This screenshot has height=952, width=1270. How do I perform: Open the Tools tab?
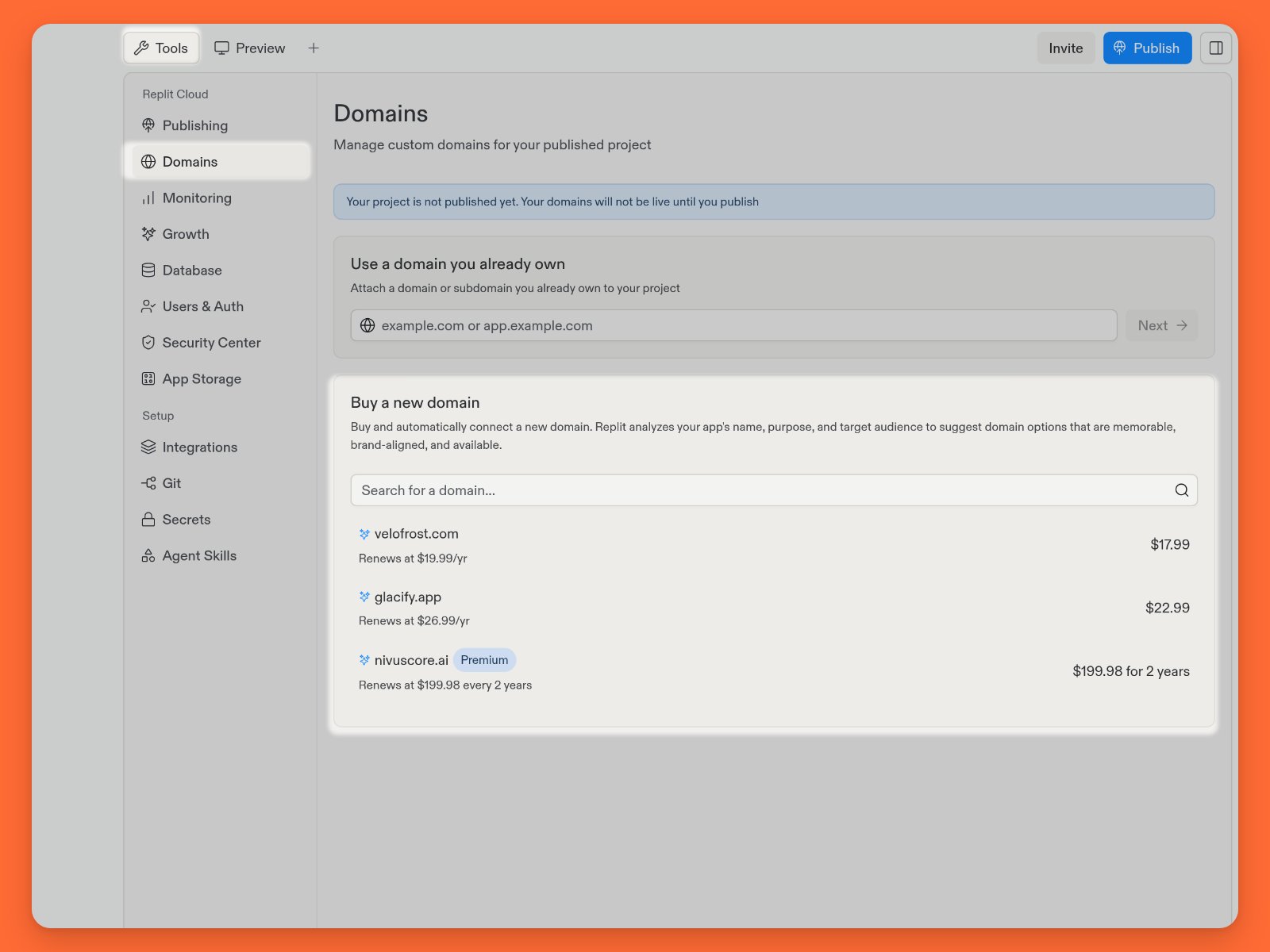pyautogui.click(x=161, y=48)
